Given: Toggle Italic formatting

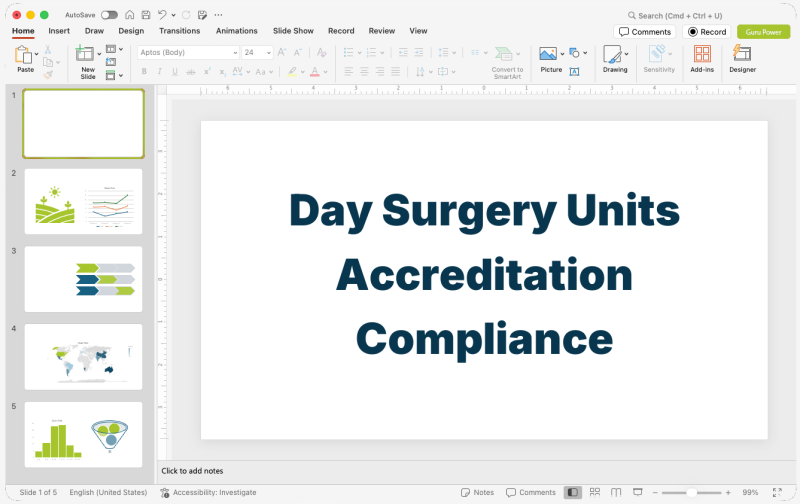Looking at the screenshot, I should [160, 71].
